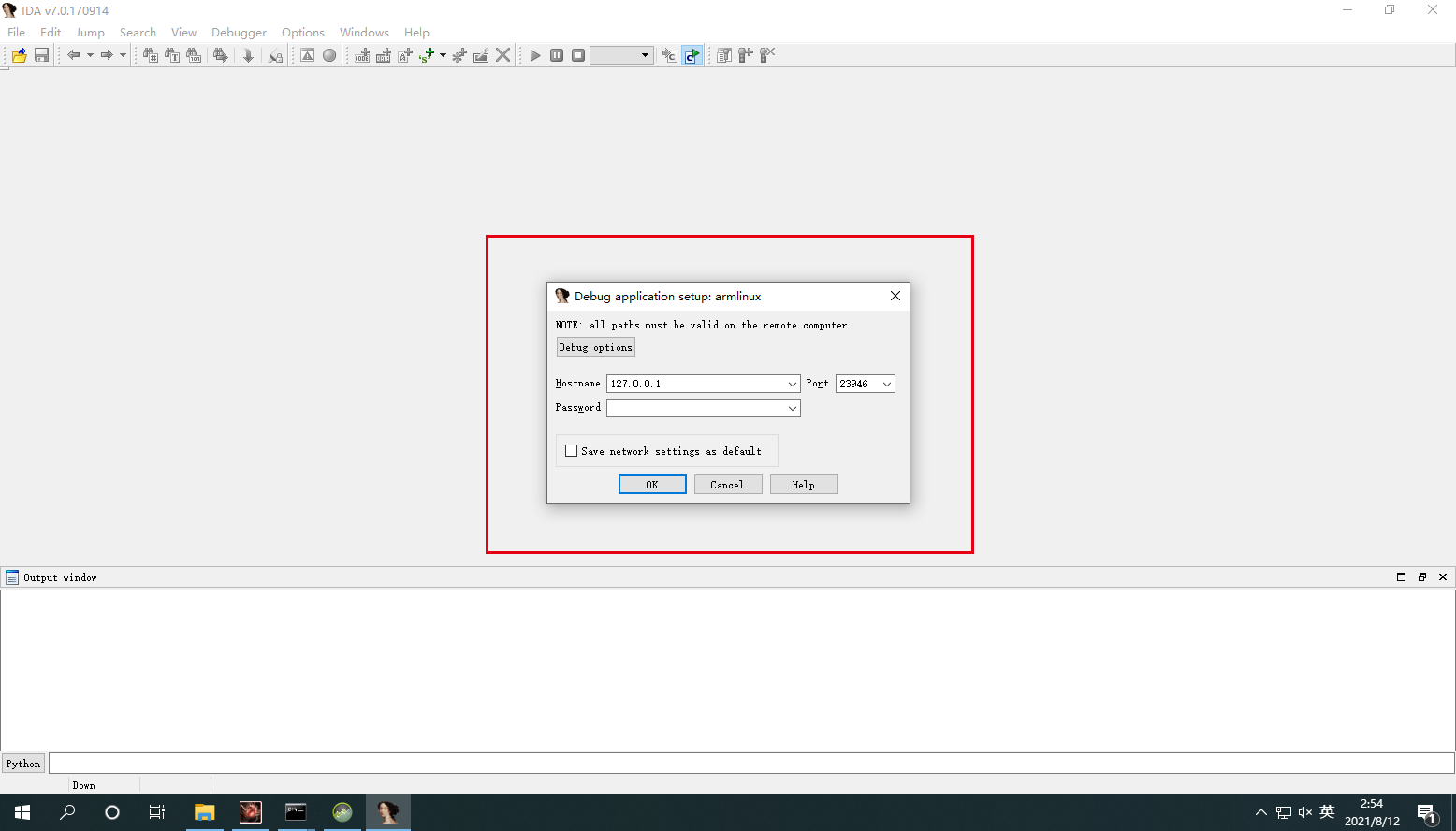
Task: Click the gray circle toolbar icon
Action: coord(329,55)
